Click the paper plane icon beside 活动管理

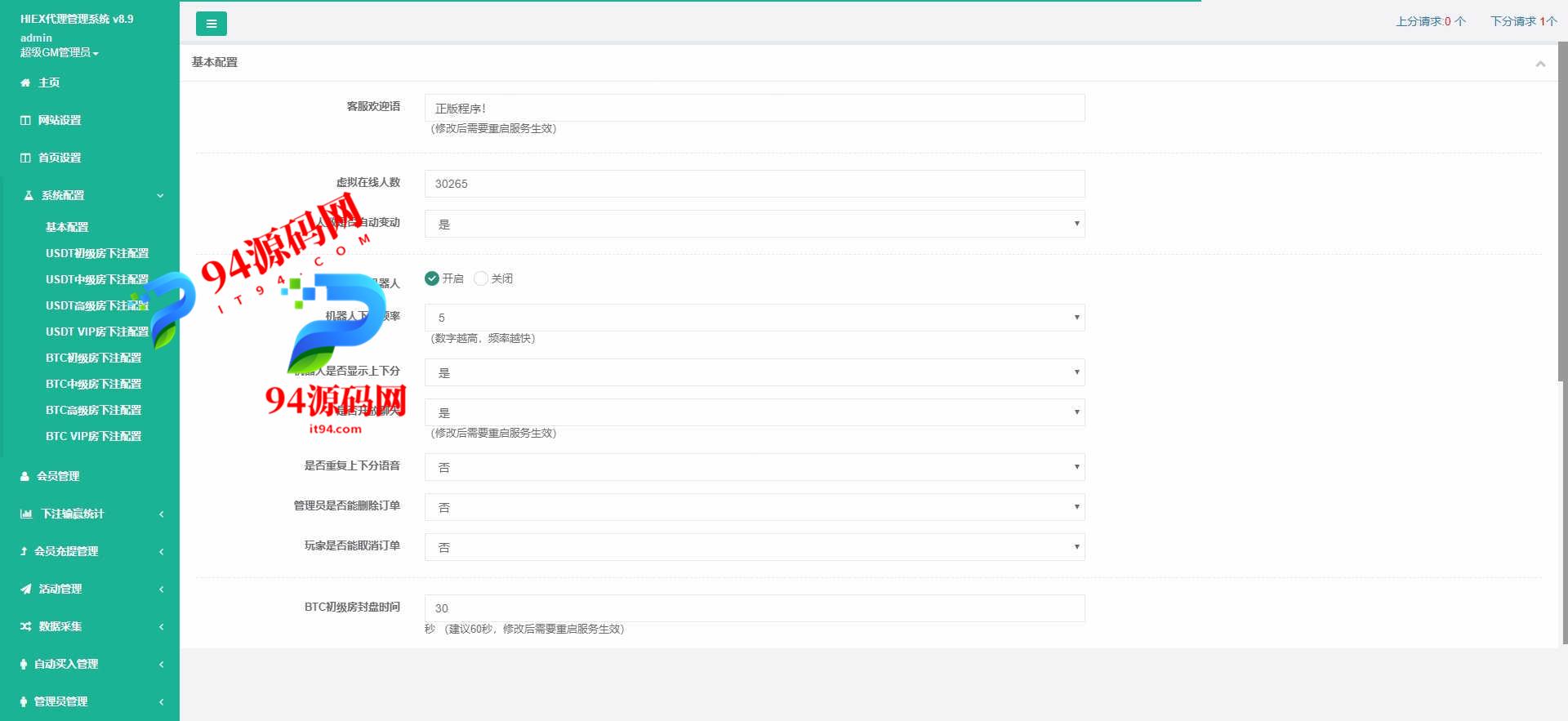click(x=26, y=589)
